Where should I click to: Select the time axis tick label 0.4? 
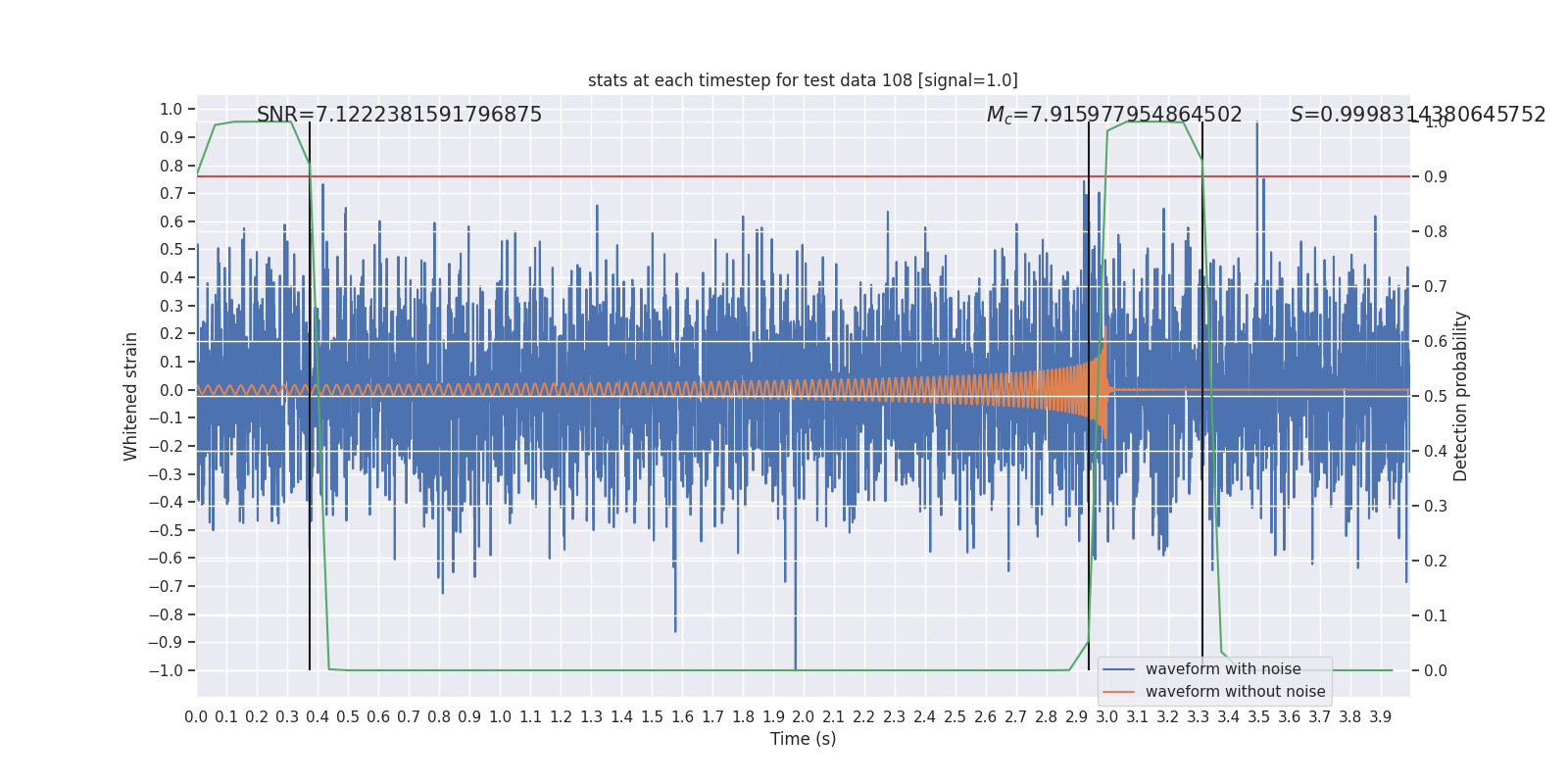(318, 717)
